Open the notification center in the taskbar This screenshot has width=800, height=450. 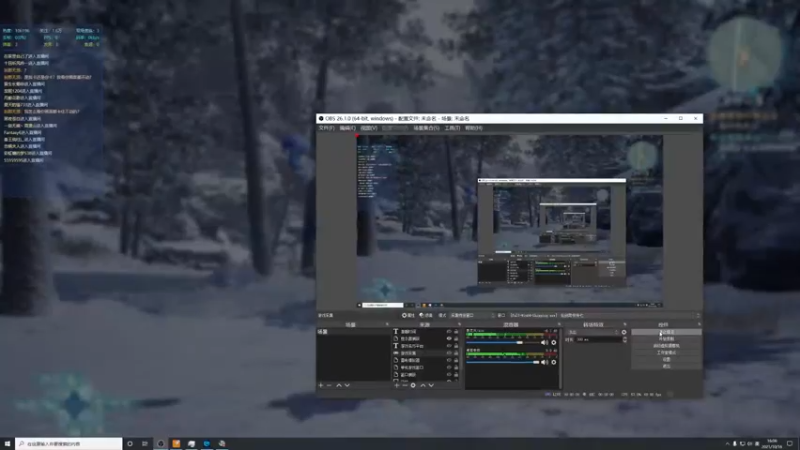(790, 444)
